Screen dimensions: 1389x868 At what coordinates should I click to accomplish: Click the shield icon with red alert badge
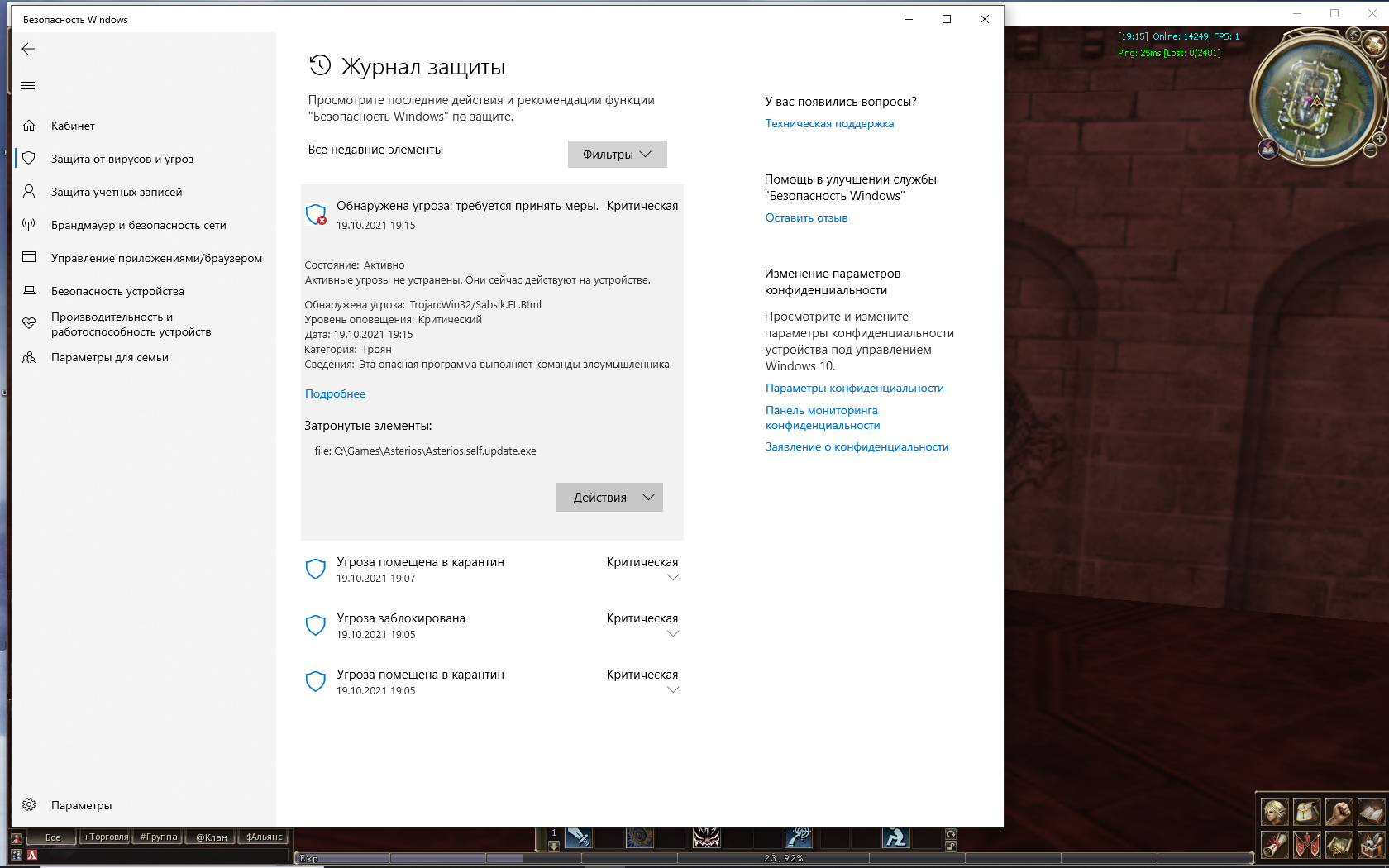(316, 215)
